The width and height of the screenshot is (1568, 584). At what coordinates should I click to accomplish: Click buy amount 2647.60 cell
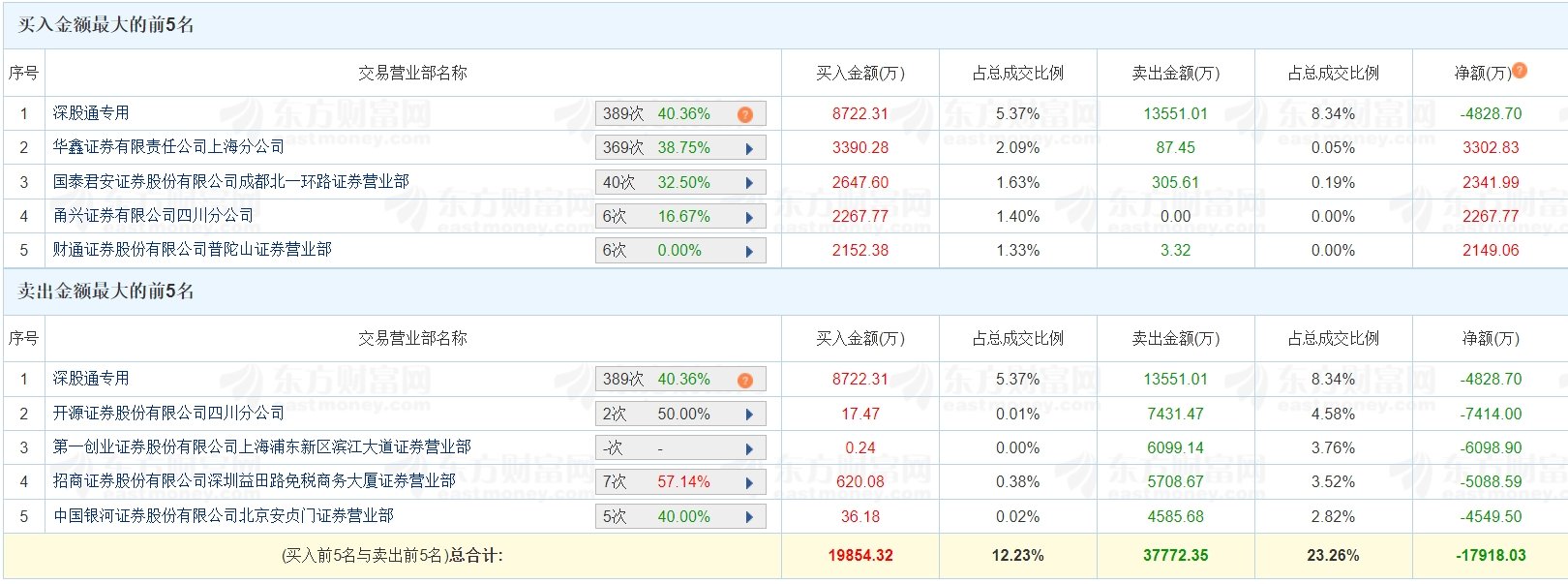[860, 182]
